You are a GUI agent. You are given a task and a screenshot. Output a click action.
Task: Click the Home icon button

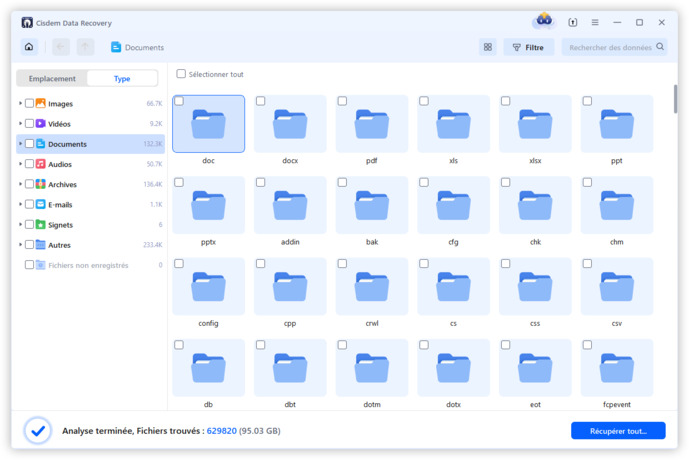(29, 47)
